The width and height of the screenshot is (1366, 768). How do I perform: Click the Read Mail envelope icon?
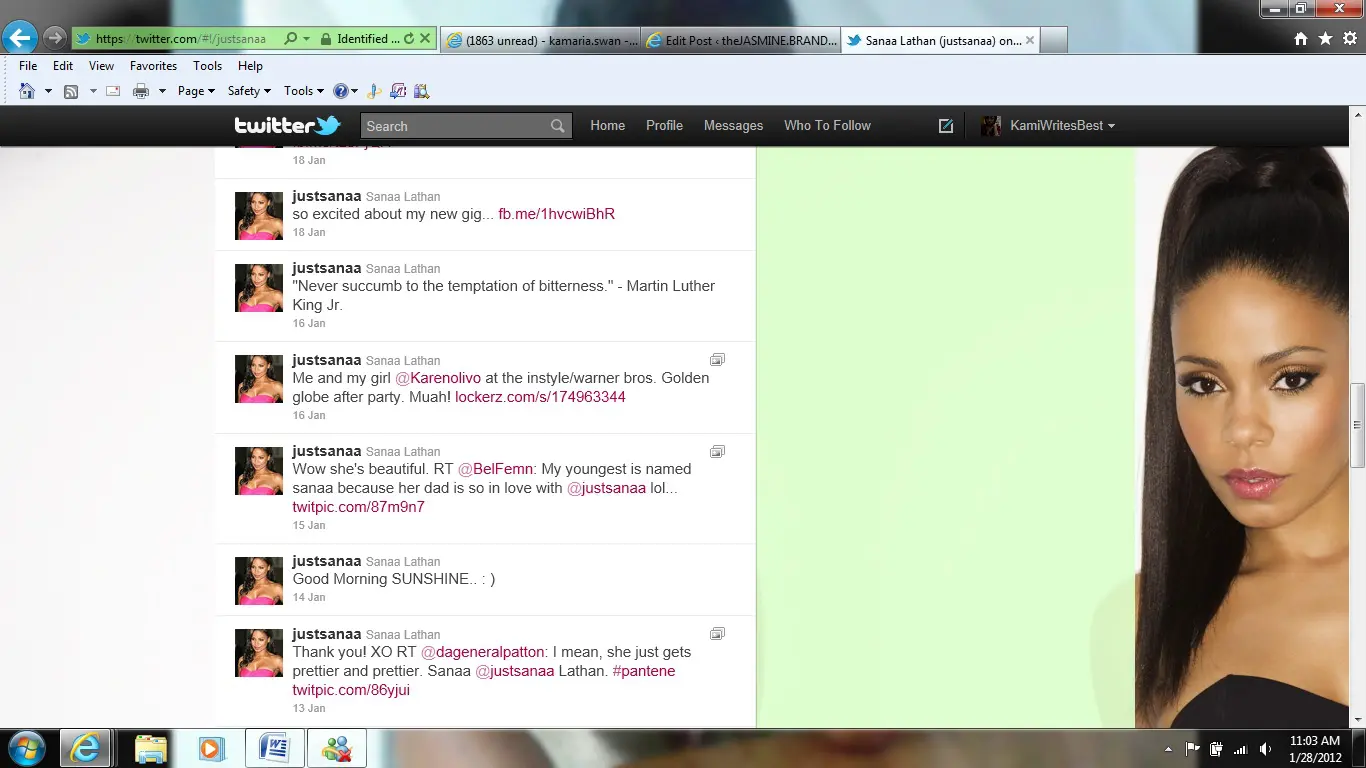click(x=113, y=91)
